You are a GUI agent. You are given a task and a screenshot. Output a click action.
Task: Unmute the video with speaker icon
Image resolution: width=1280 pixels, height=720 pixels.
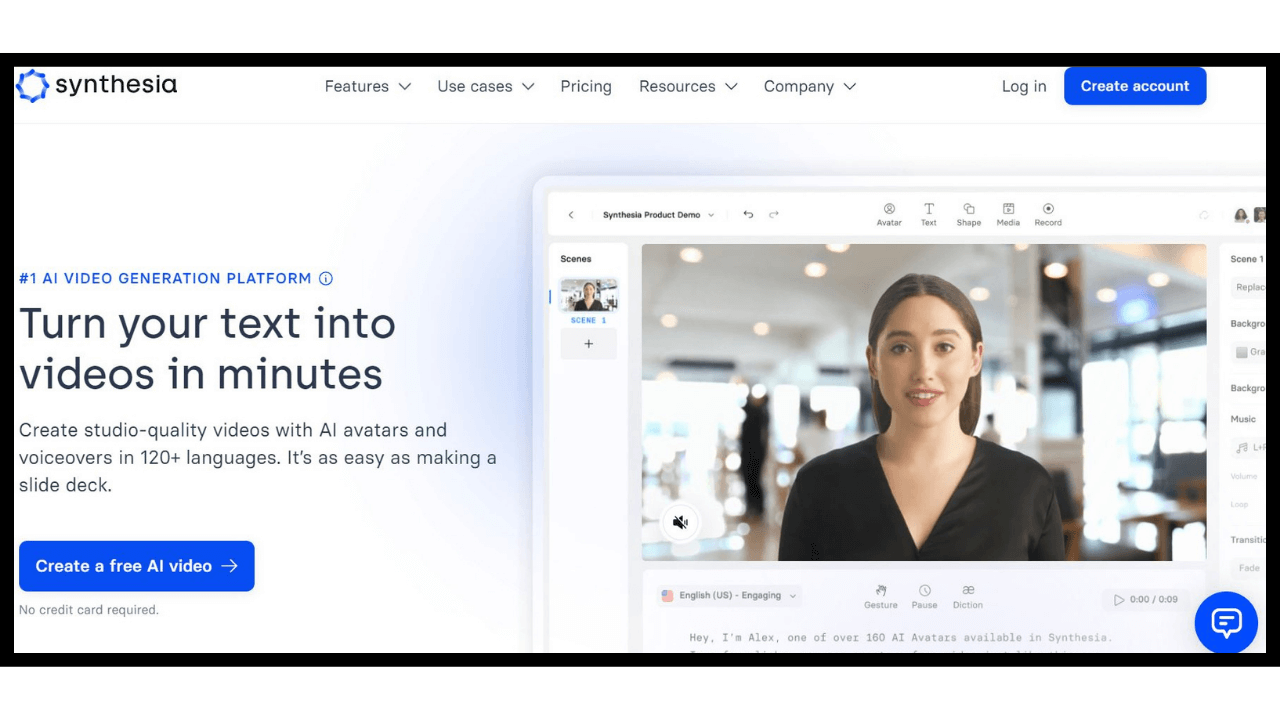tap(681, 522)
